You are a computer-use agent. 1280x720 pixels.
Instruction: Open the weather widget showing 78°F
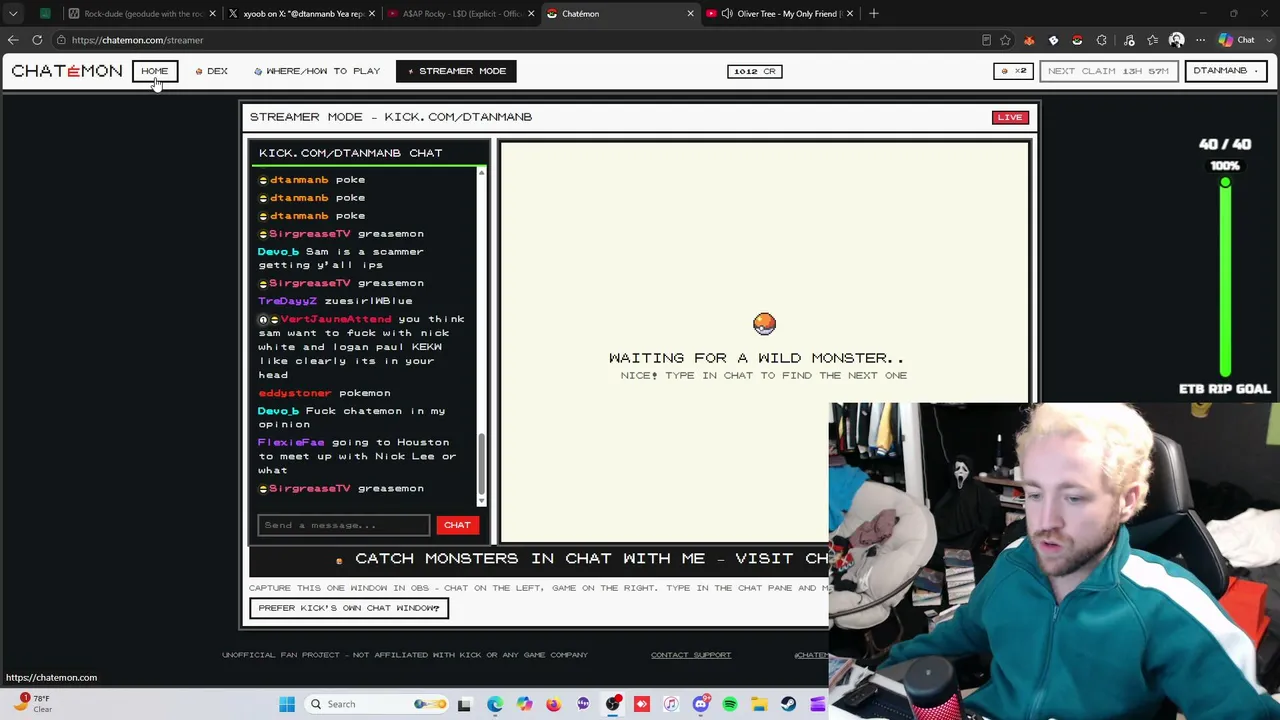(30, 703)
